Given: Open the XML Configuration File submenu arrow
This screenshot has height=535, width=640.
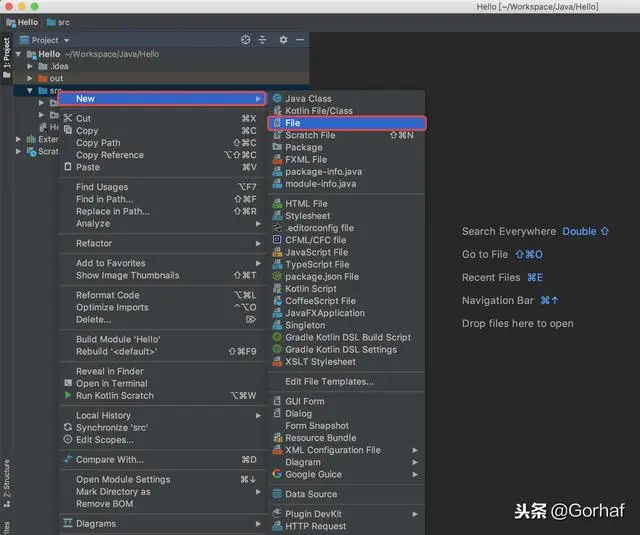Looking at the screenshot, I should coord(415,450).
